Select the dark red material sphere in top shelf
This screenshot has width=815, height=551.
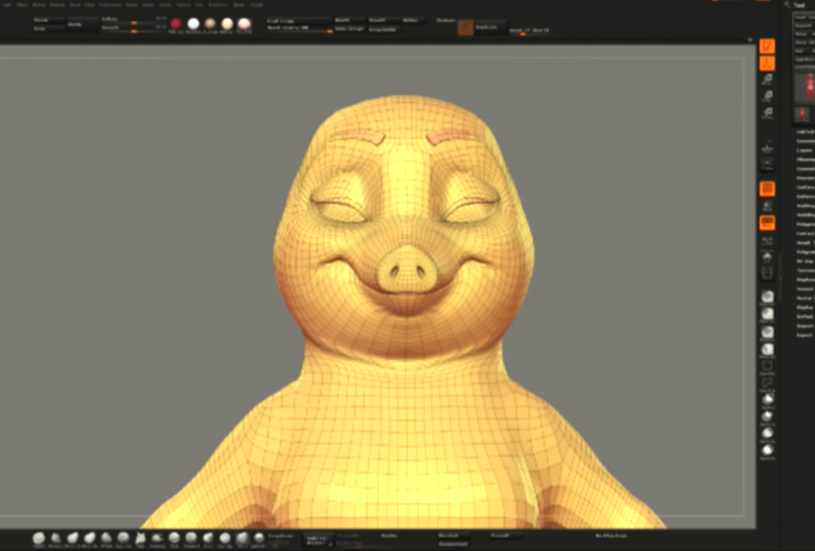[176, 24]
